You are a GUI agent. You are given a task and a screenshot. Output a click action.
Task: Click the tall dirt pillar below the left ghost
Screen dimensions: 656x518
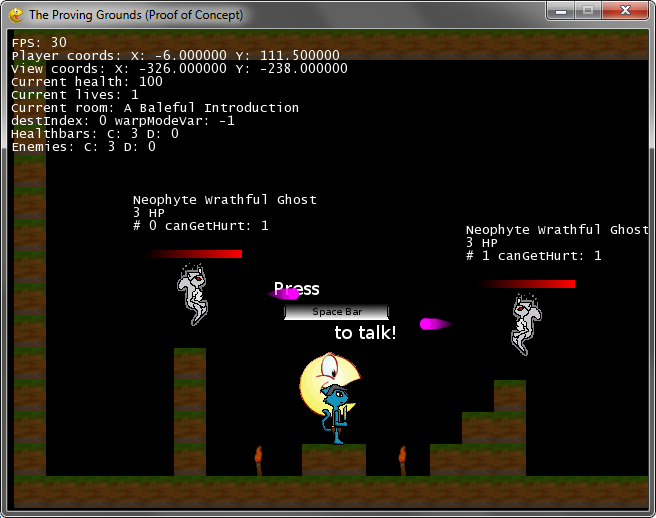click(190, 412)
